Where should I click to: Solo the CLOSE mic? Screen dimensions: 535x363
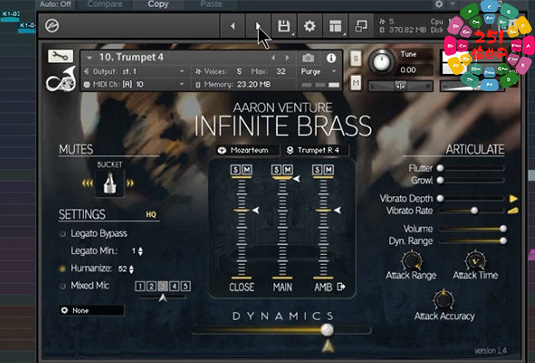coord(235,170)
